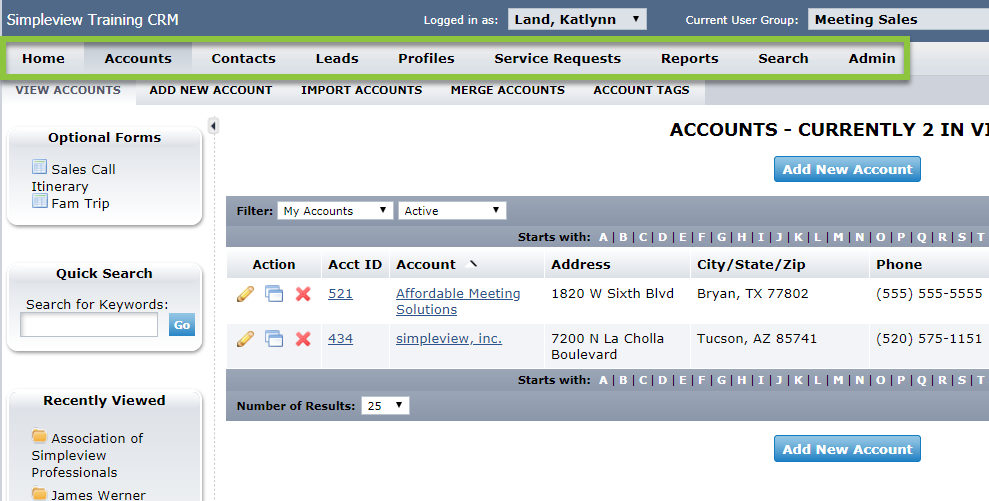Click the Simpleview Training CRM title
The image size is (989, 501).
(93, 20)
